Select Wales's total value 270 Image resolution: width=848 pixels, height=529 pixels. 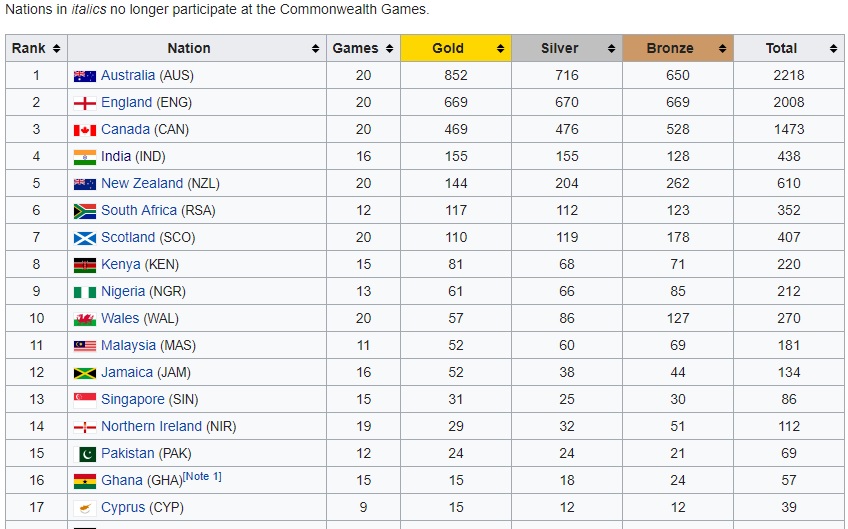point(789,318)
